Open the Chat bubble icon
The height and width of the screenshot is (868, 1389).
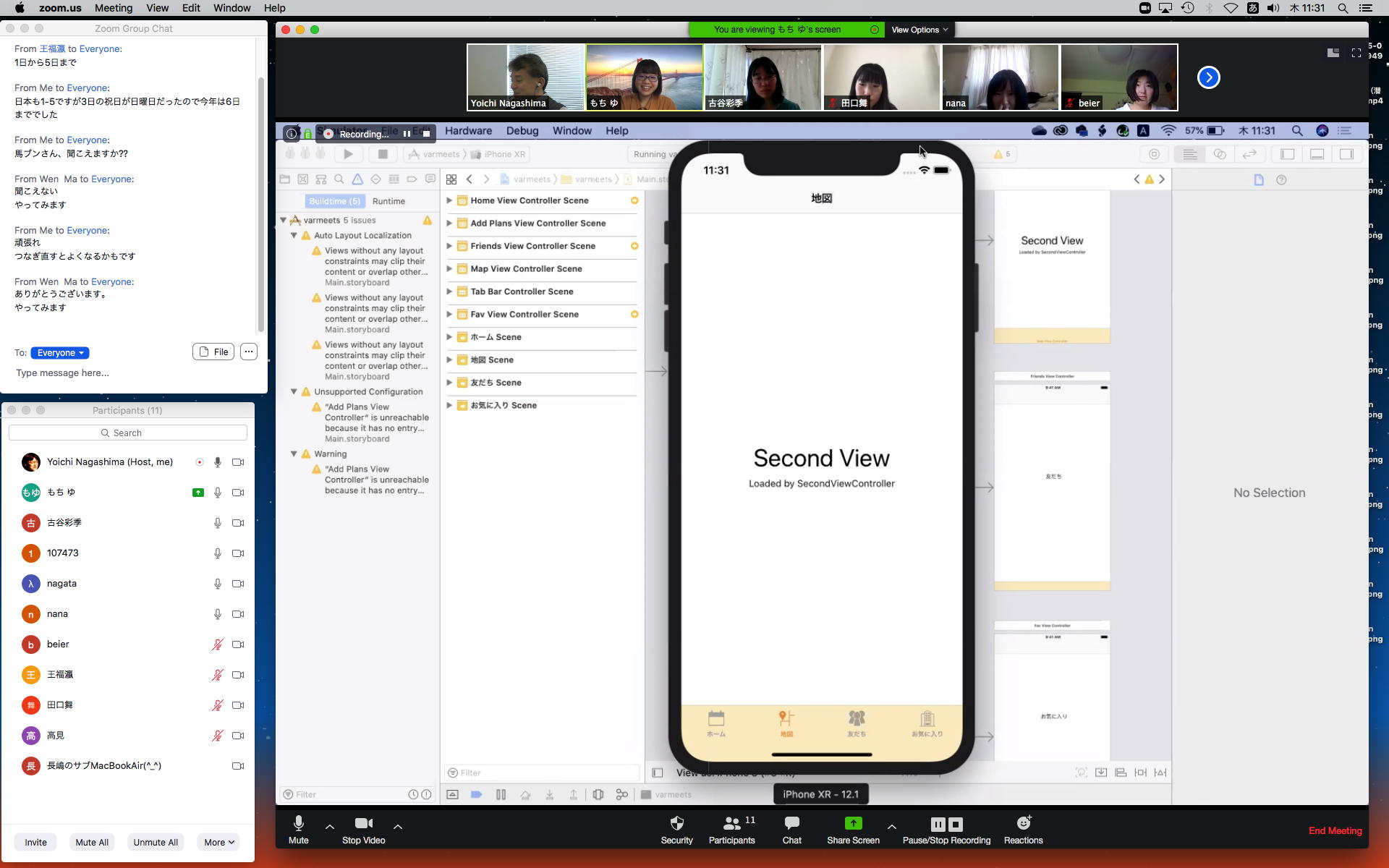click(791, 824)
